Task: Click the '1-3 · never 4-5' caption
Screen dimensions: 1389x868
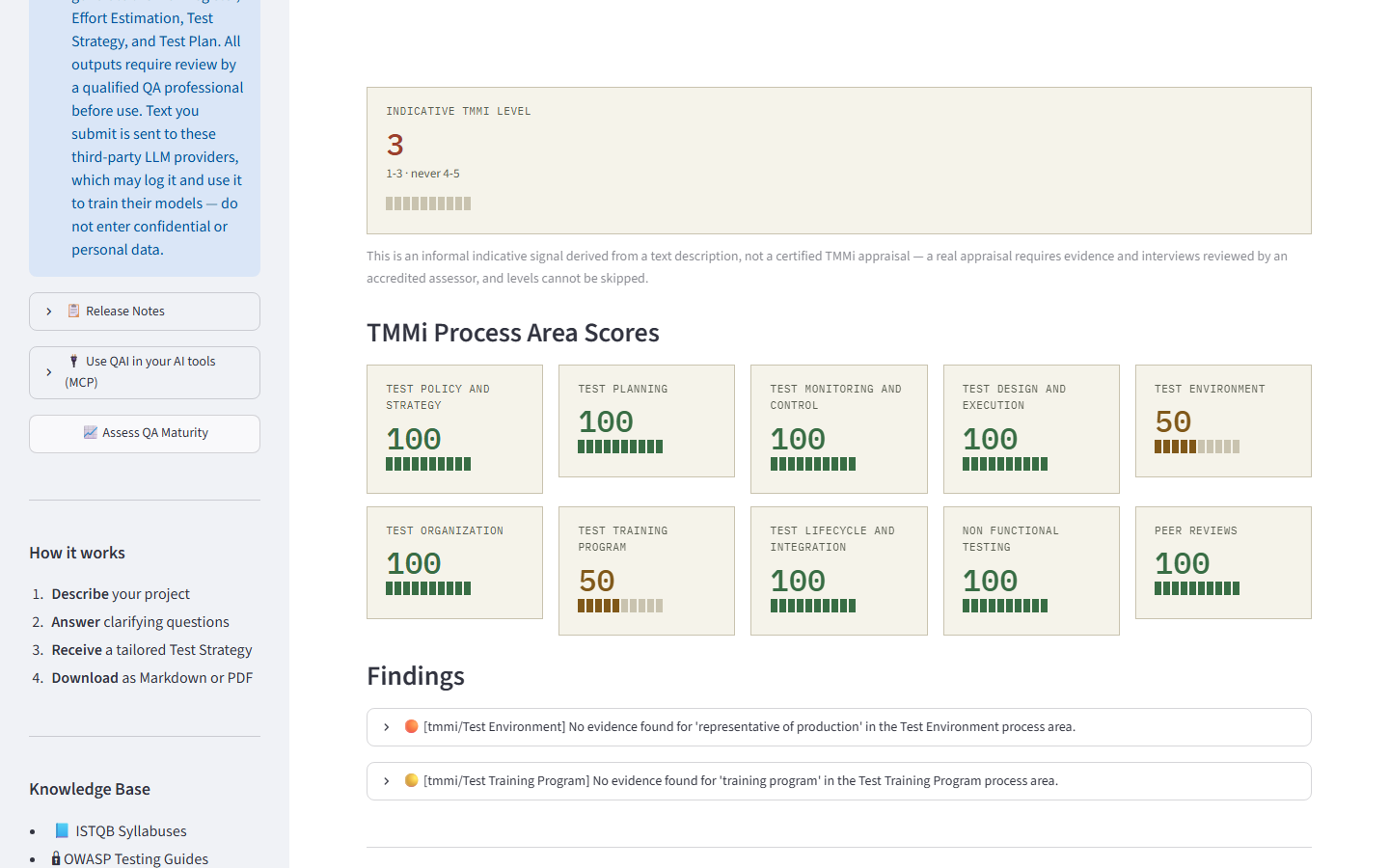Action: 422,174
